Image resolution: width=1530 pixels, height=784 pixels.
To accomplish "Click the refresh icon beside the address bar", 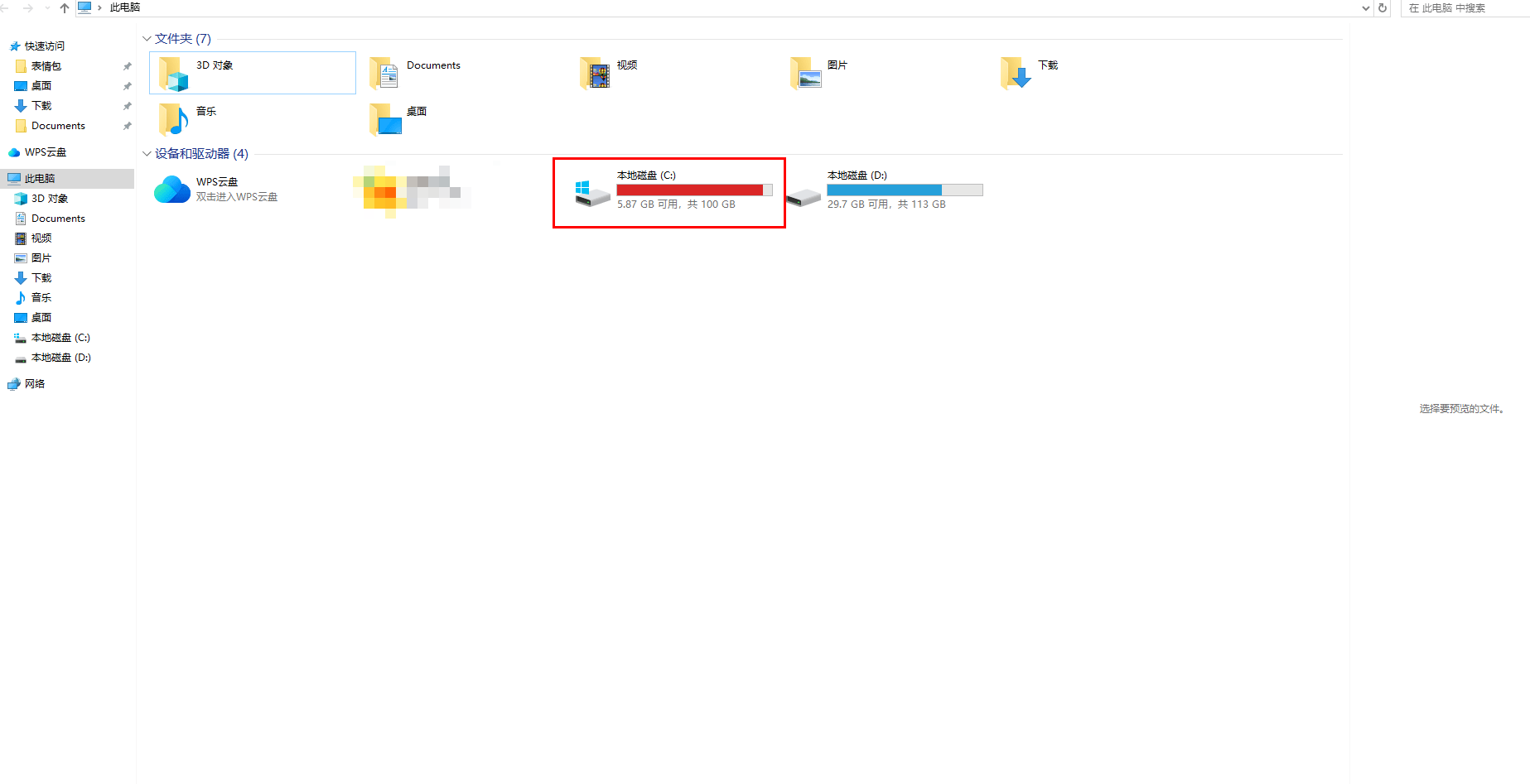I will [x=1383, y=8].
